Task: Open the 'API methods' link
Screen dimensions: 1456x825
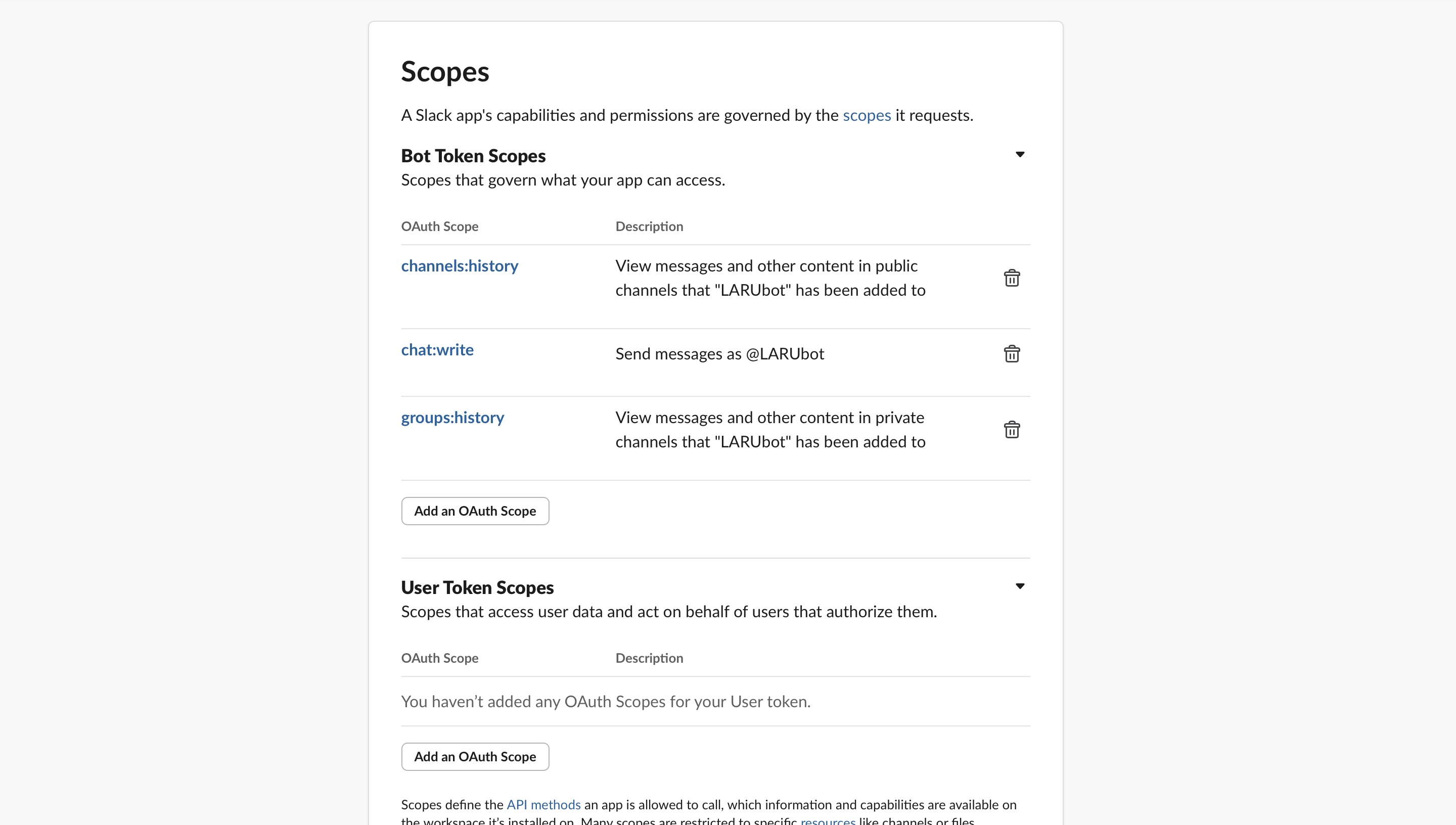Action: pos(543,805)
